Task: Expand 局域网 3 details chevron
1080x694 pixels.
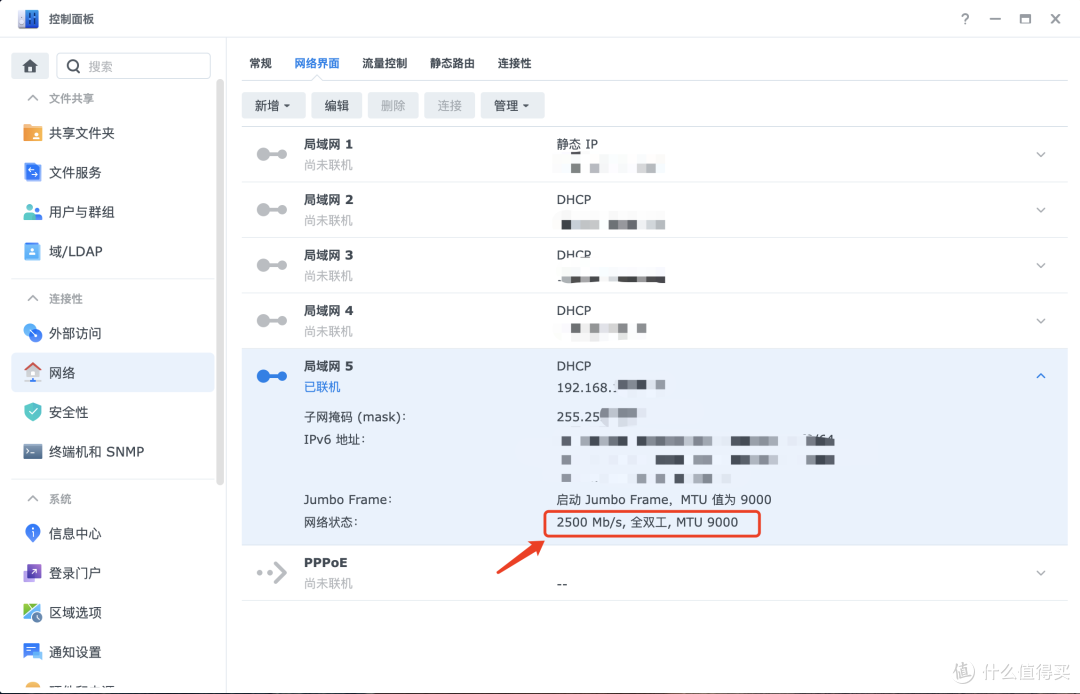Action: (1041, 266)
